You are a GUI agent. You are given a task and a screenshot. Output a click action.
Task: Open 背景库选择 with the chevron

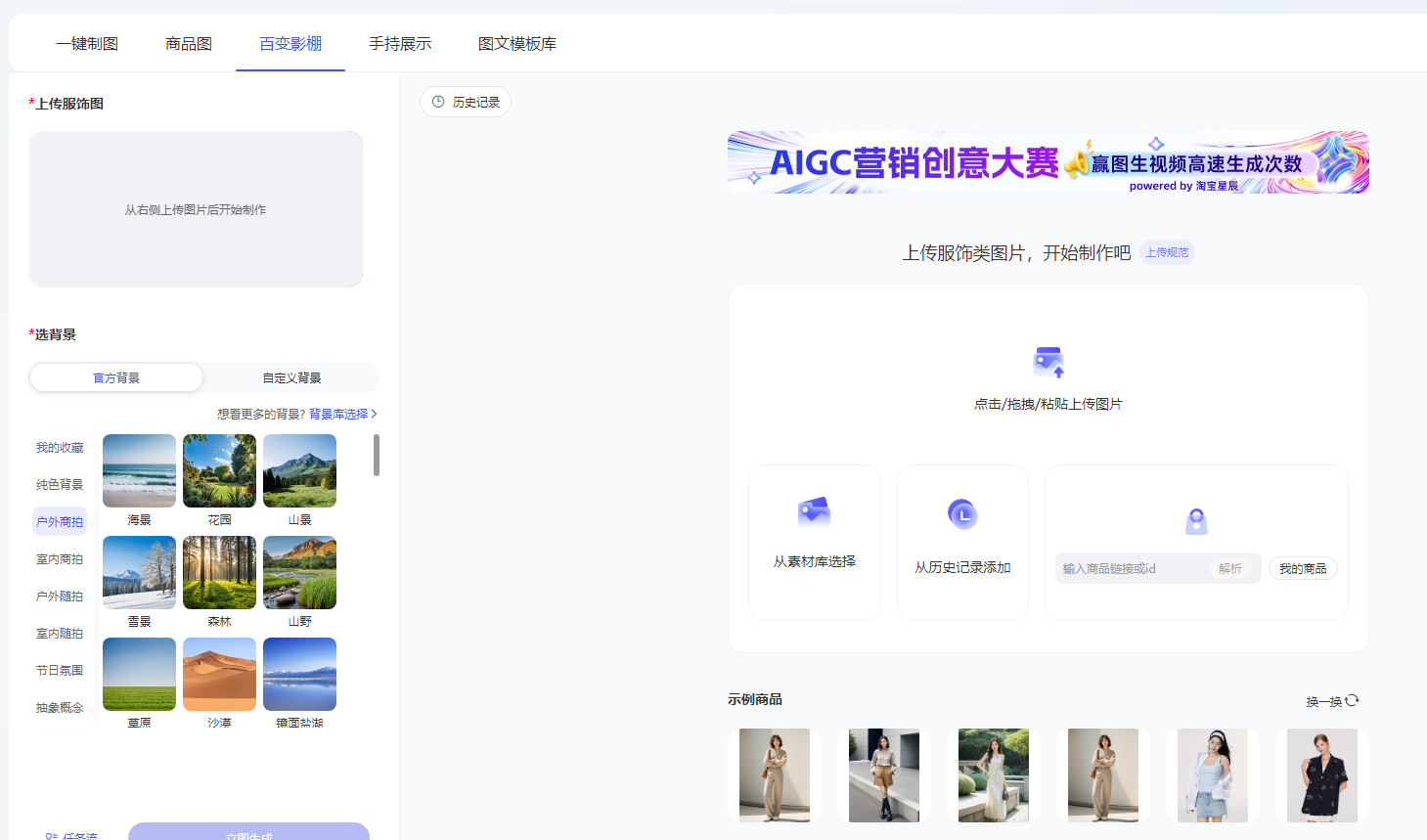(x=343, y=415)
